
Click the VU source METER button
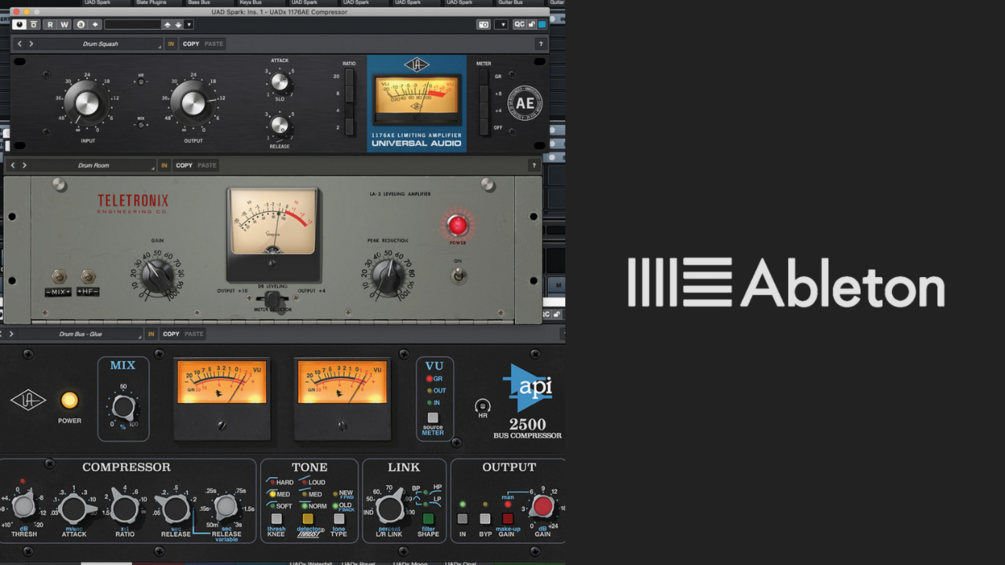click(433, 418)
